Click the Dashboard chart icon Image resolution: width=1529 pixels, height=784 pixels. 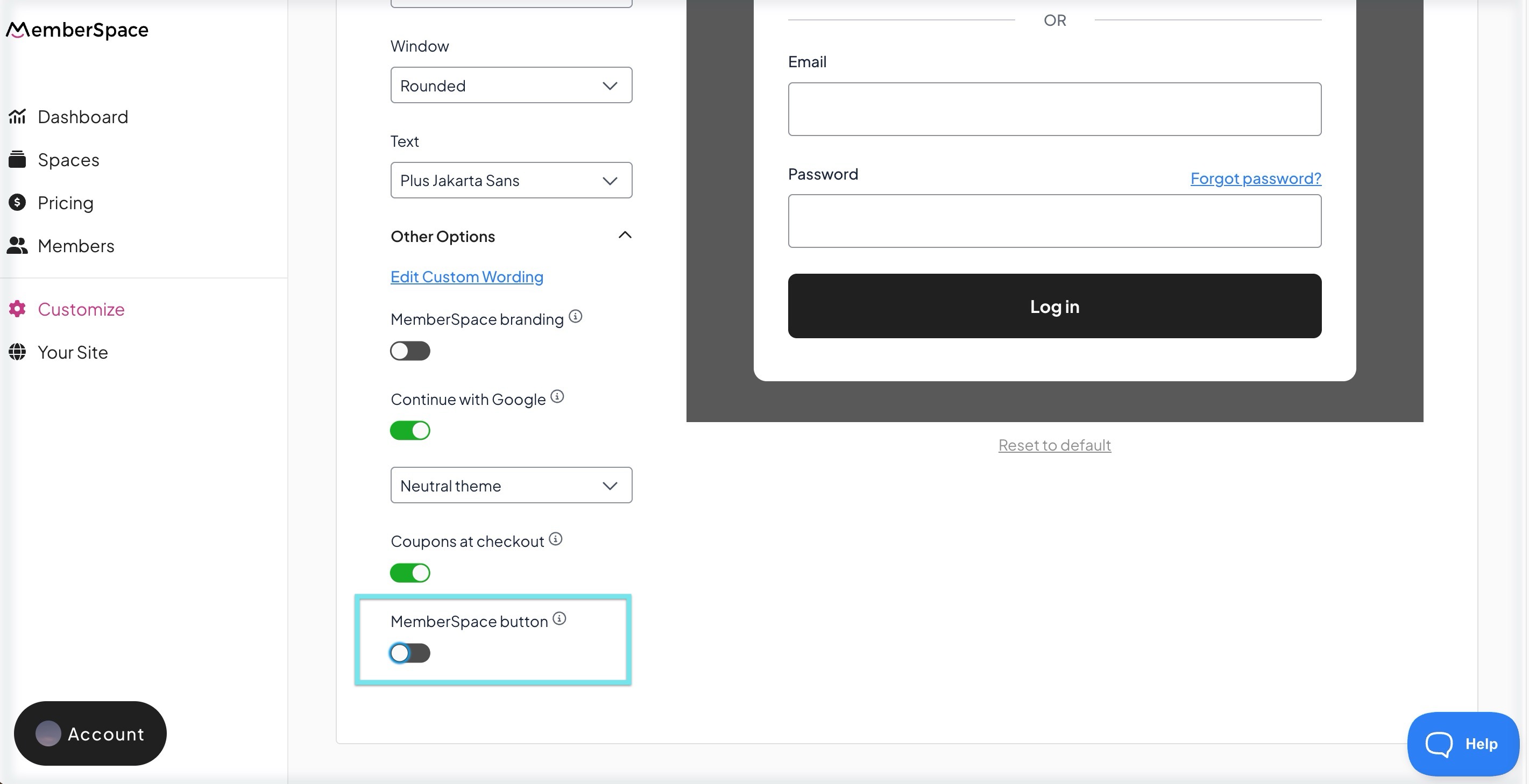17,116
